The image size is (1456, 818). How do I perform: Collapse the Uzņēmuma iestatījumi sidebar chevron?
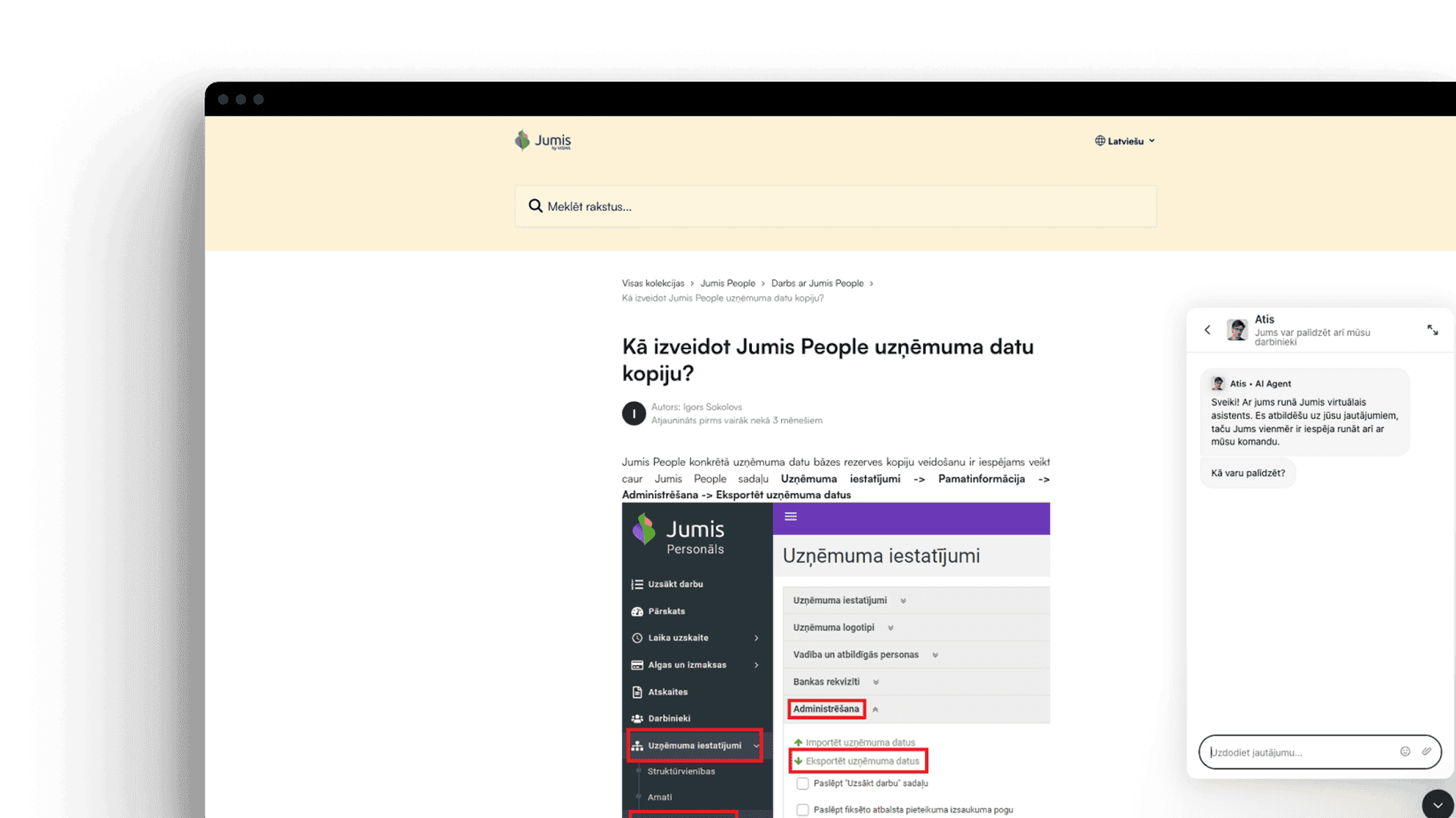[x=756, y=746]
